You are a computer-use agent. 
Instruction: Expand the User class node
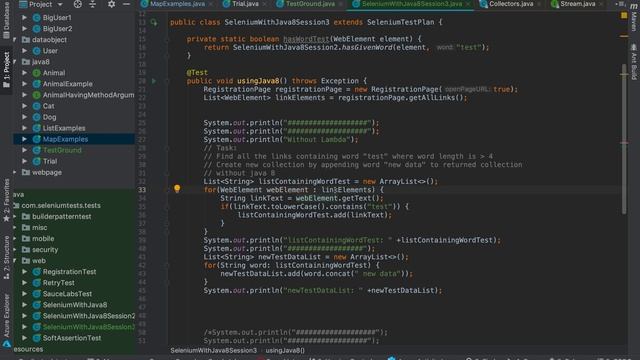coord(24,51)
